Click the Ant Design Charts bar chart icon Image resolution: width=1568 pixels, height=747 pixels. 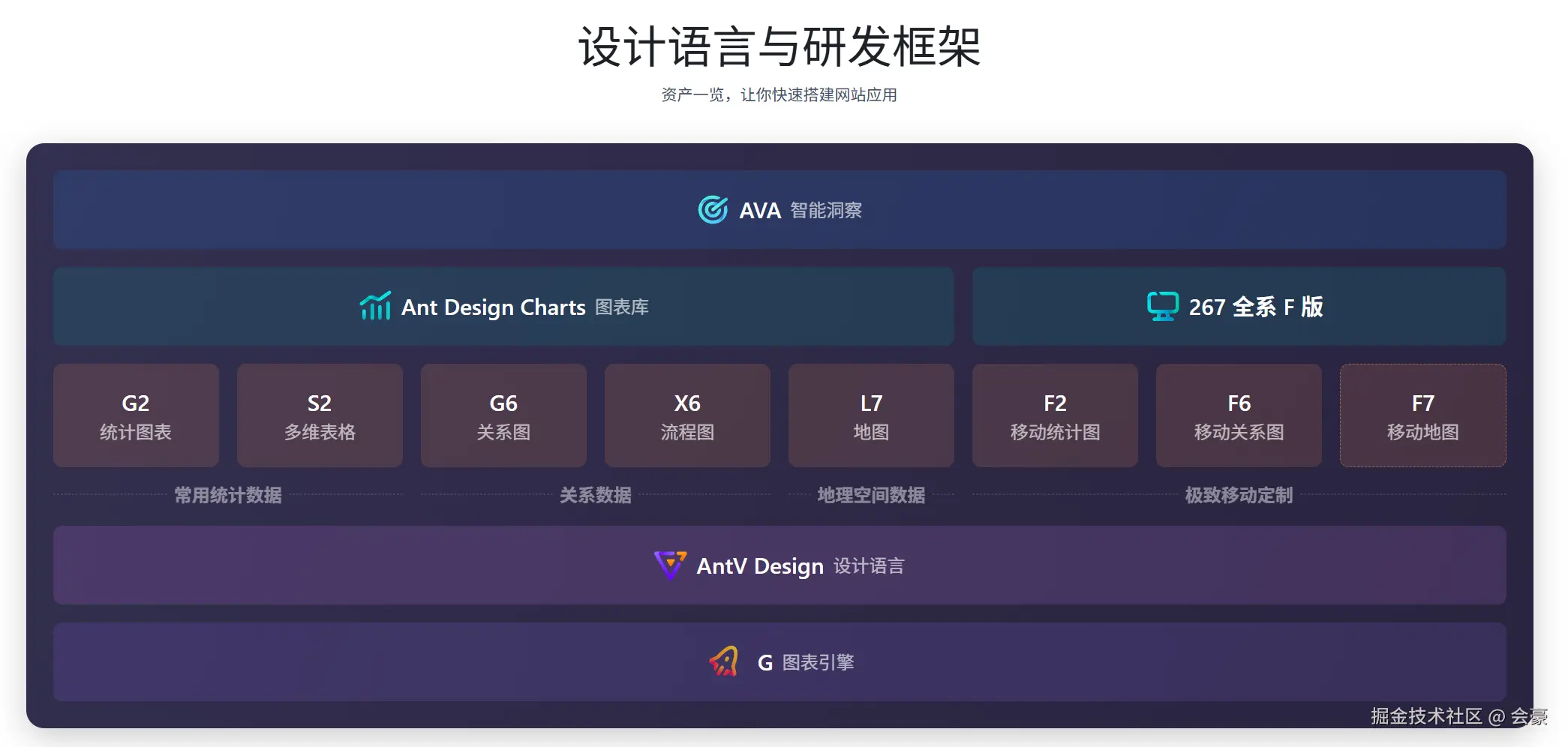(x=375, y=306)
